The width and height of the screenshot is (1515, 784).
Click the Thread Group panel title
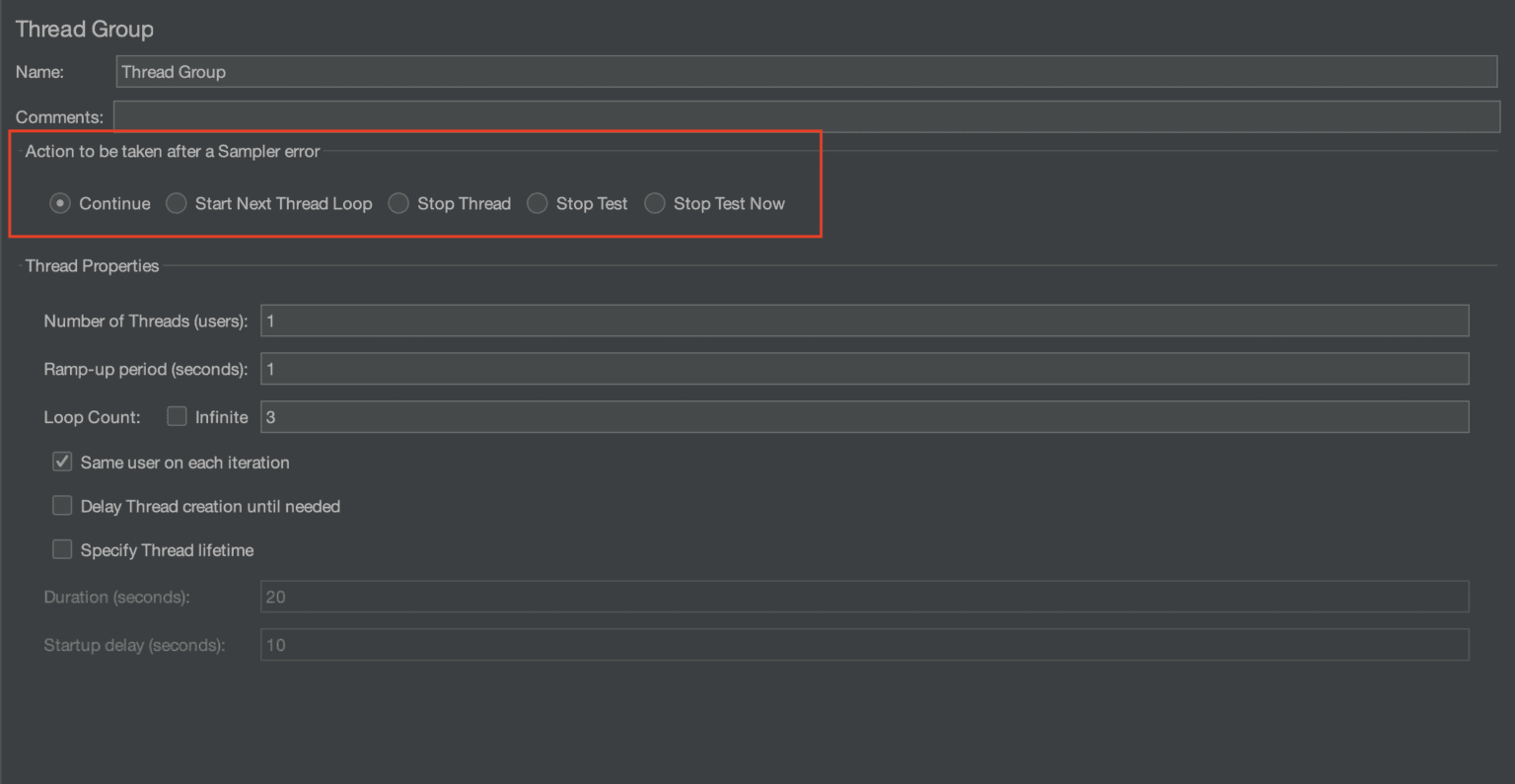[84, 29]
